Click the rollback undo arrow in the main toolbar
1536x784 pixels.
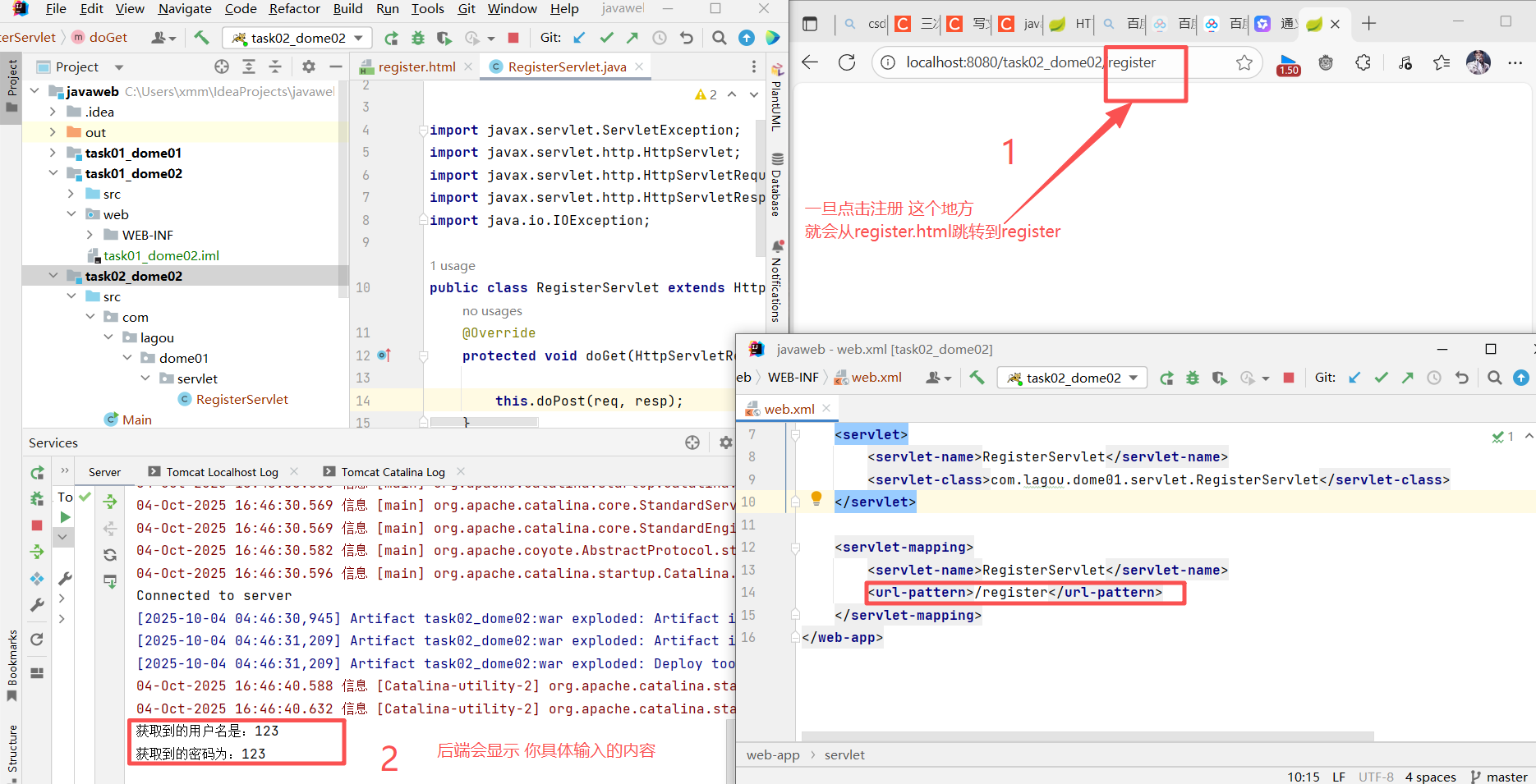[687, 38]
